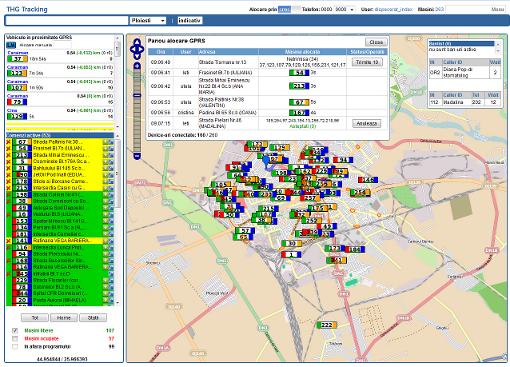The width and height of the screenshot is (510, 367).
Task: Pan the map up with the top arrow
Action: (x=137, y=42)
